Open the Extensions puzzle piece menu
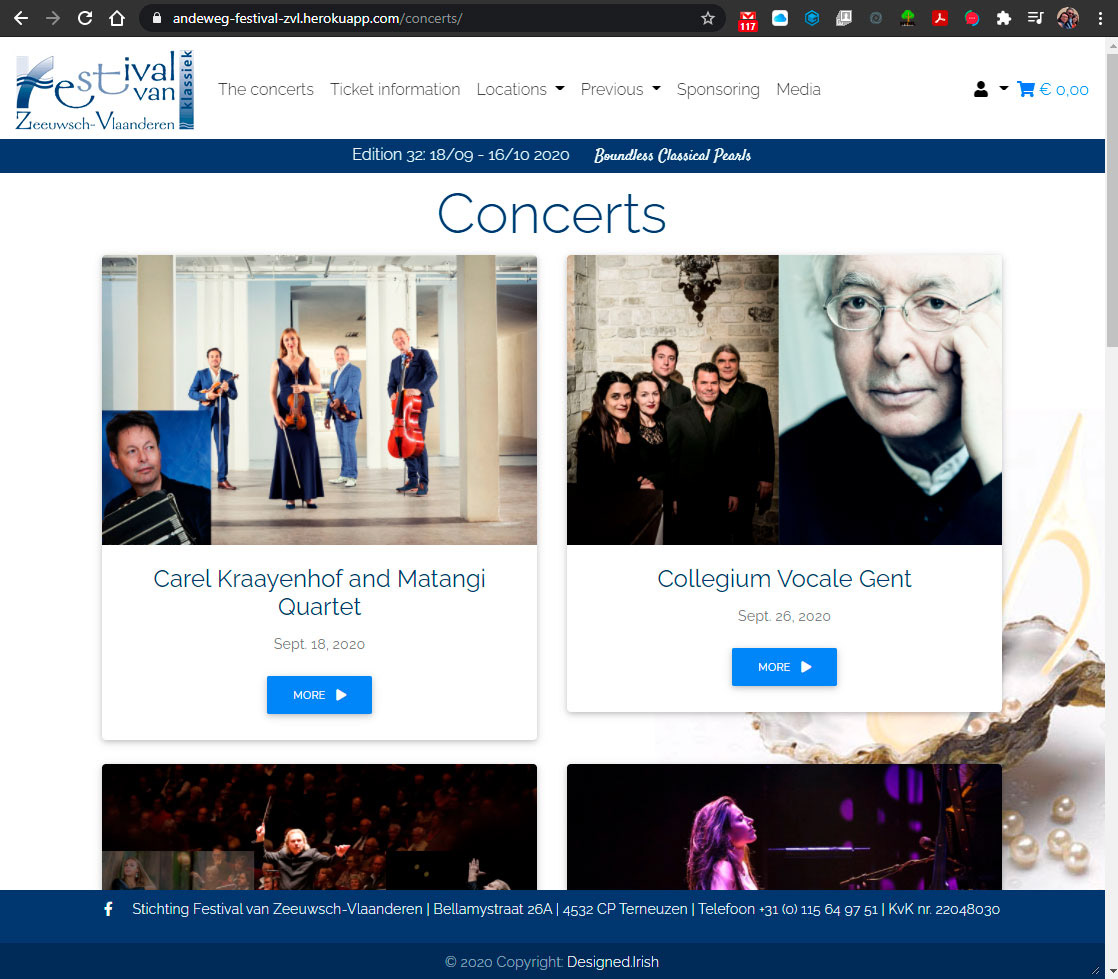Screen dimensions: 1118x979 click(1003, 18)
